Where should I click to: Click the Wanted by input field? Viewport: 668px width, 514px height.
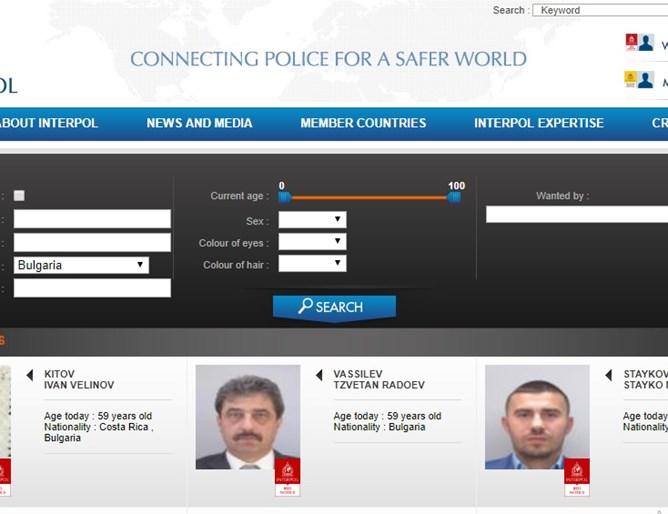577,214
